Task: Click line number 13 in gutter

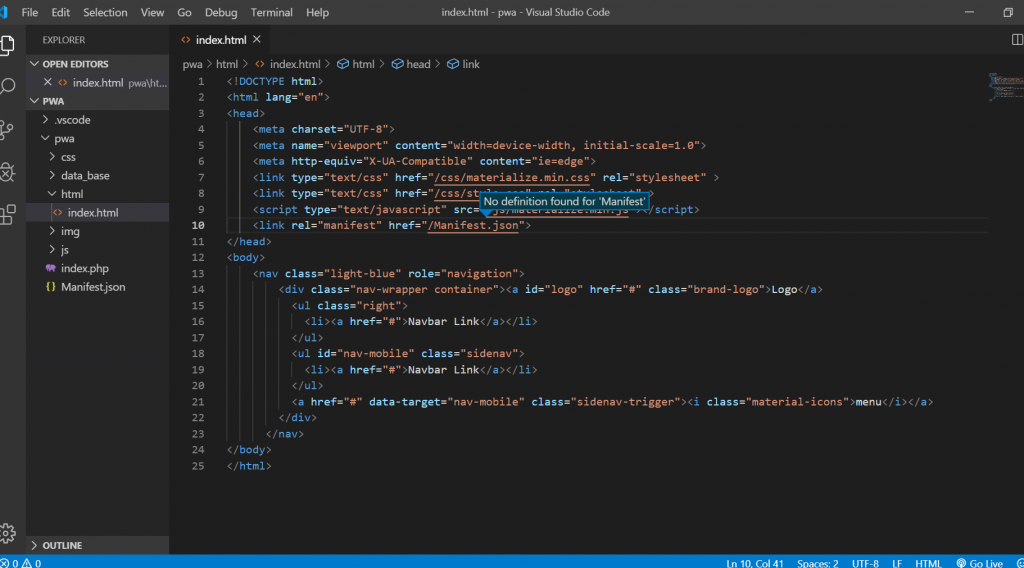Action: pyautogui.click(x=198, y=274)
